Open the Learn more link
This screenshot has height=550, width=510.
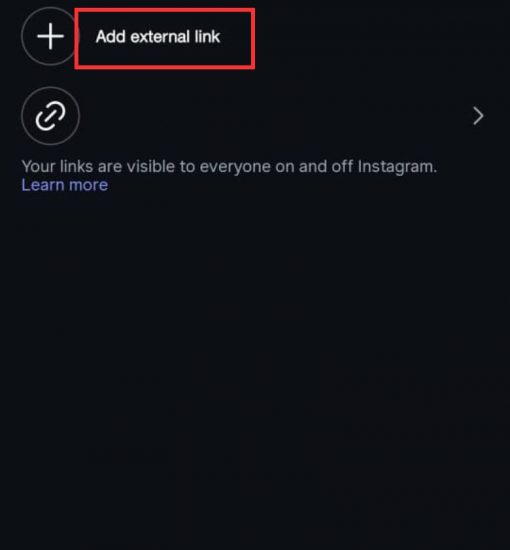(65, 185)
